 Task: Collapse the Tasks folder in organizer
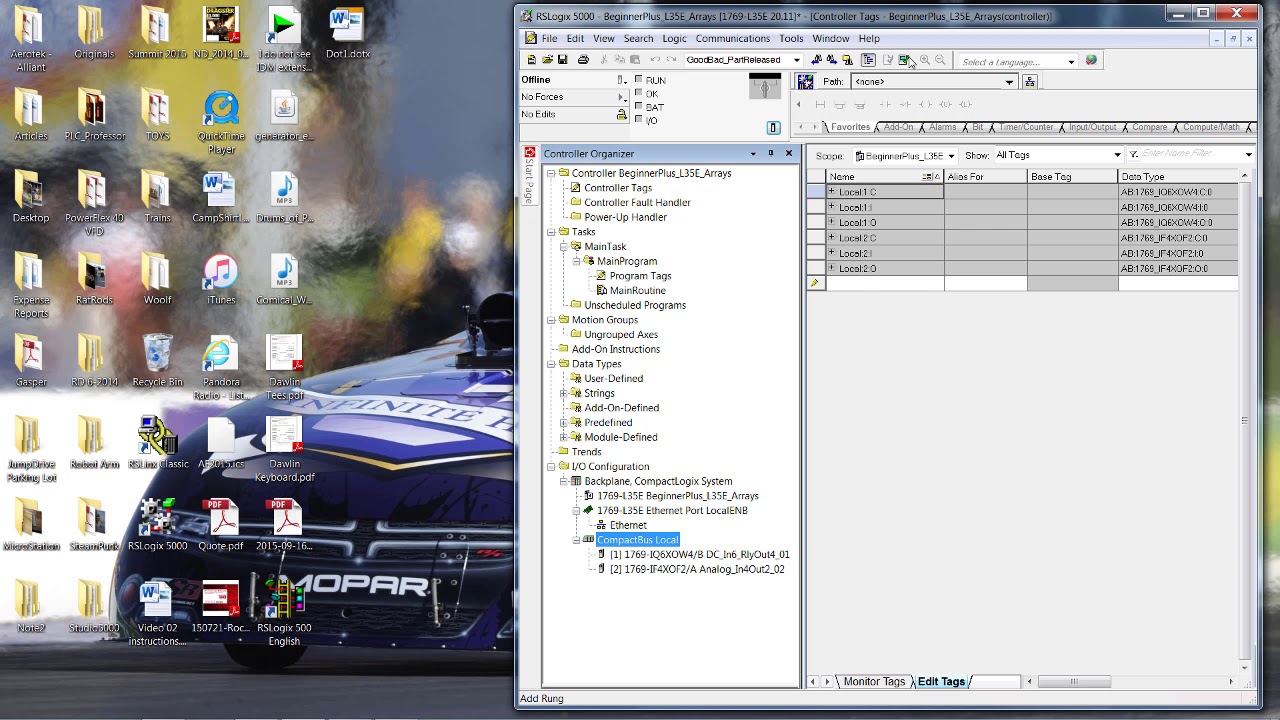[550, 232]
